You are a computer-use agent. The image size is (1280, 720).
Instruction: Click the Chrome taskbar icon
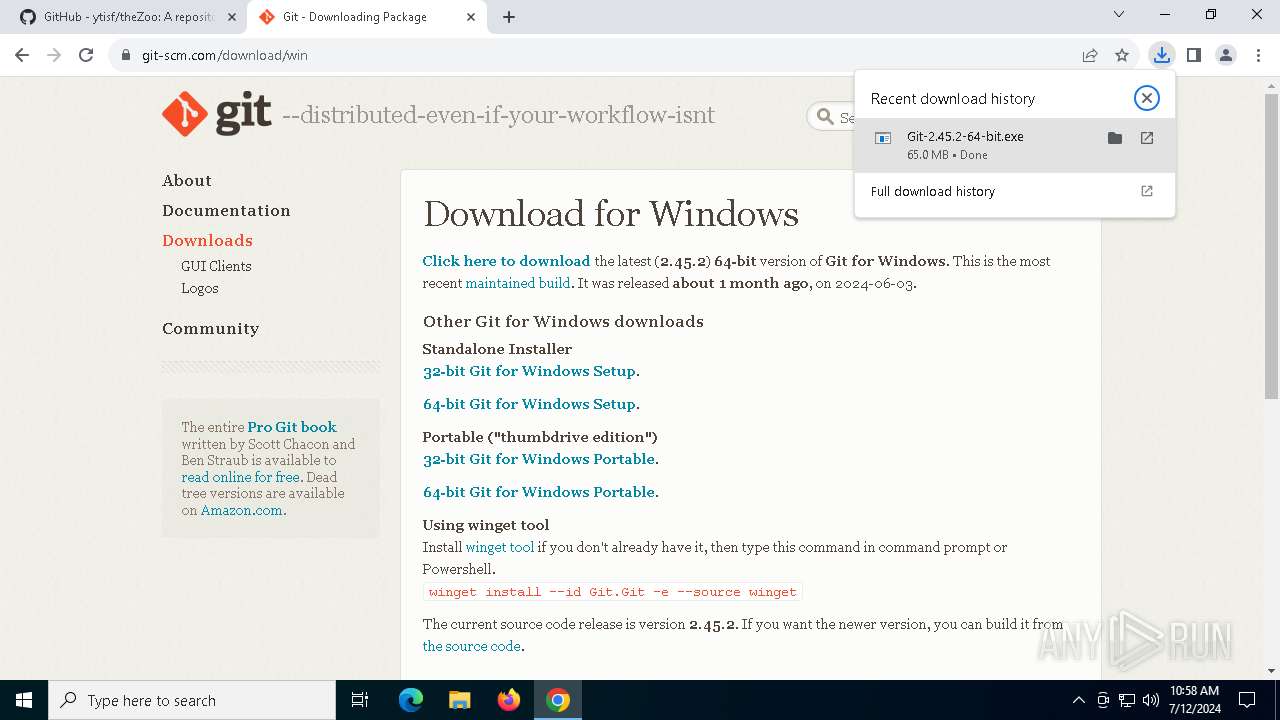[558, 700]
